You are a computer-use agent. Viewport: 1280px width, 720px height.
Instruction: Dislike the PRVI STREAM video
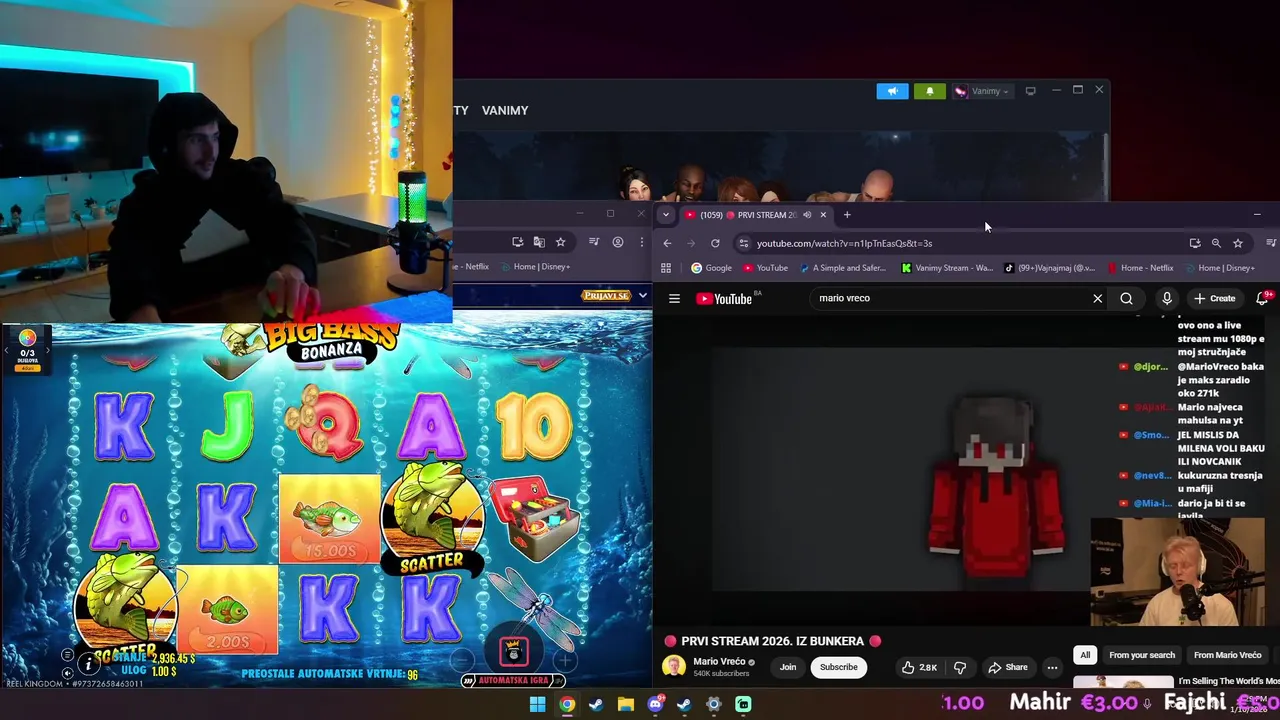960,667
